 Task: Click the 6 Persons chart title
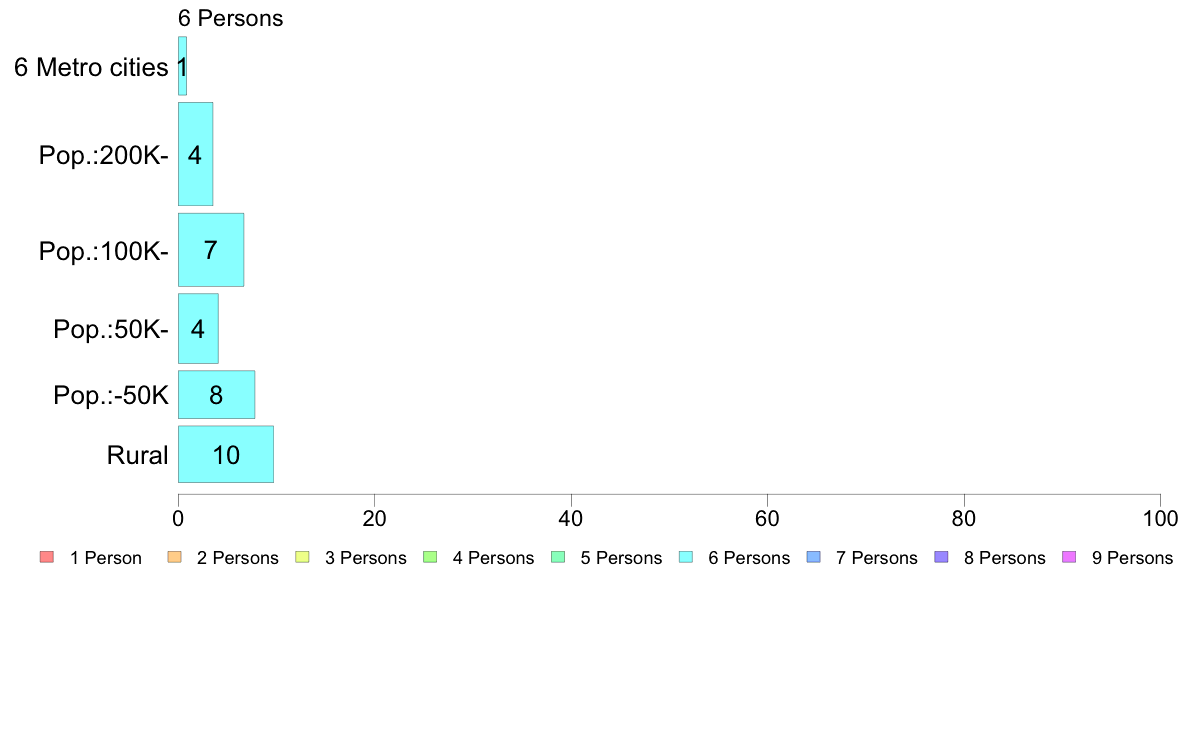point(230,18)
